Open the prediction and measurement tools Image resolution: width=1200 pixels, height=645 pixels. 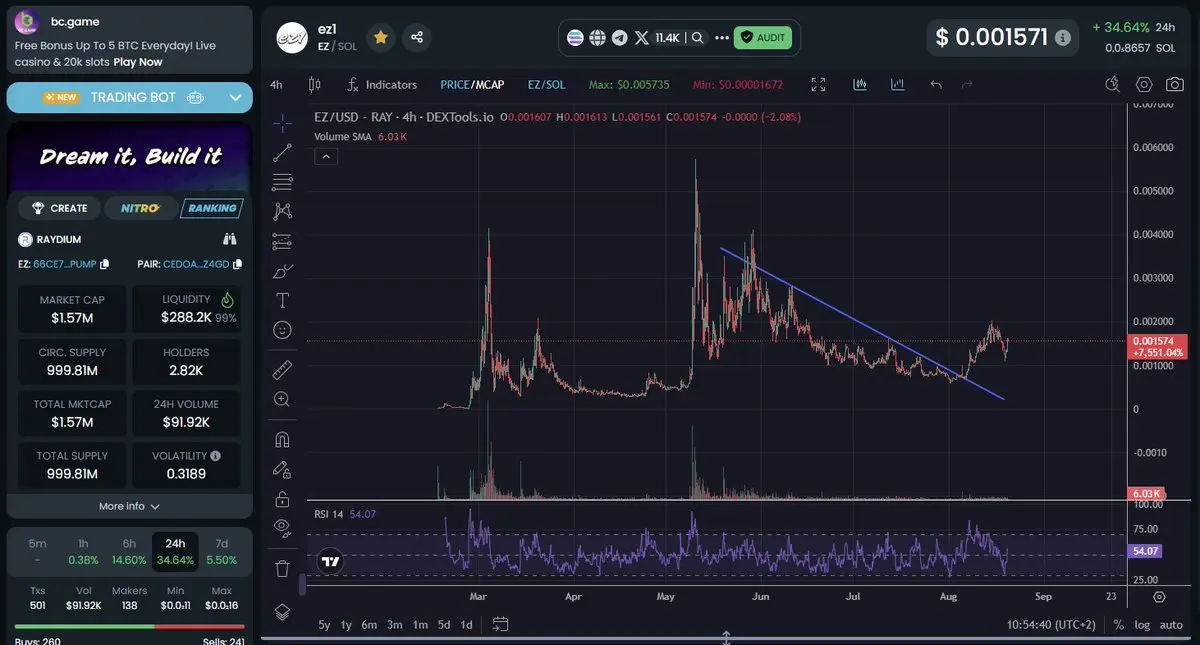click(282, 241)
